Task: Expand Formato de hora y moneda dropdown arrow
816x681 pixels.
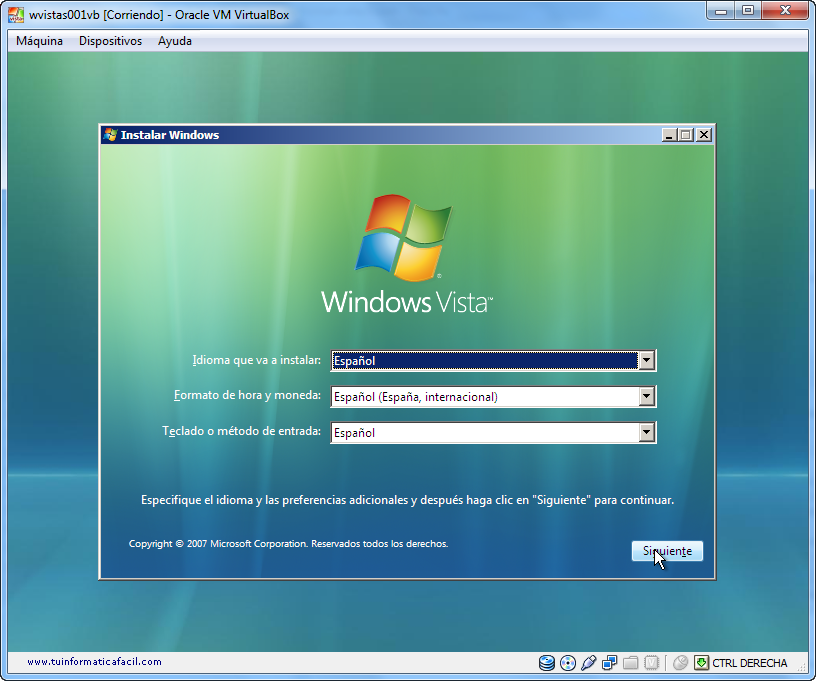Action: [x=646, y=396]
